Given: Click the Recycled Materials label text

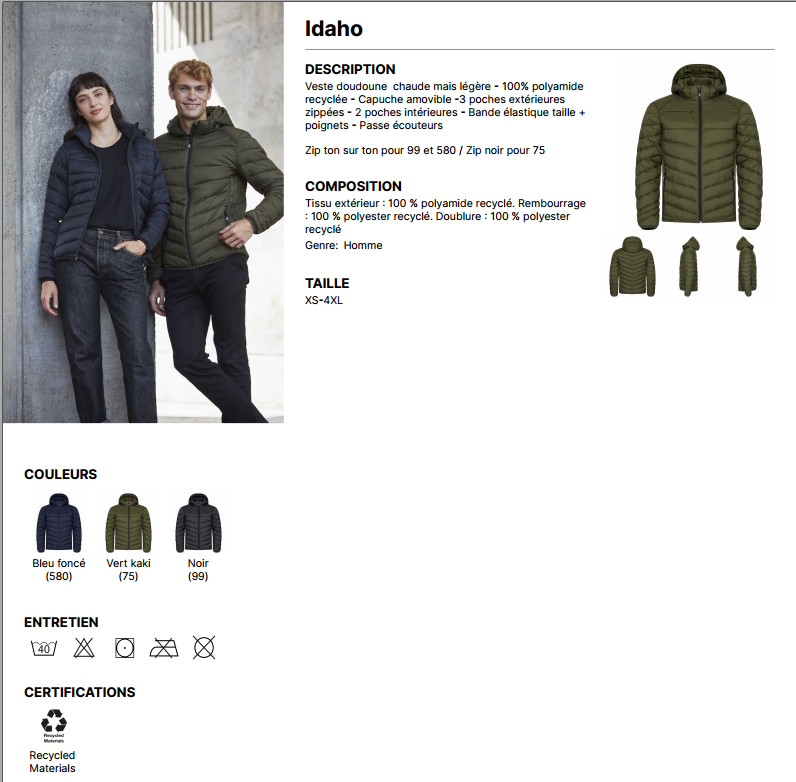Looking at the screenshot, I should [52, 762].
